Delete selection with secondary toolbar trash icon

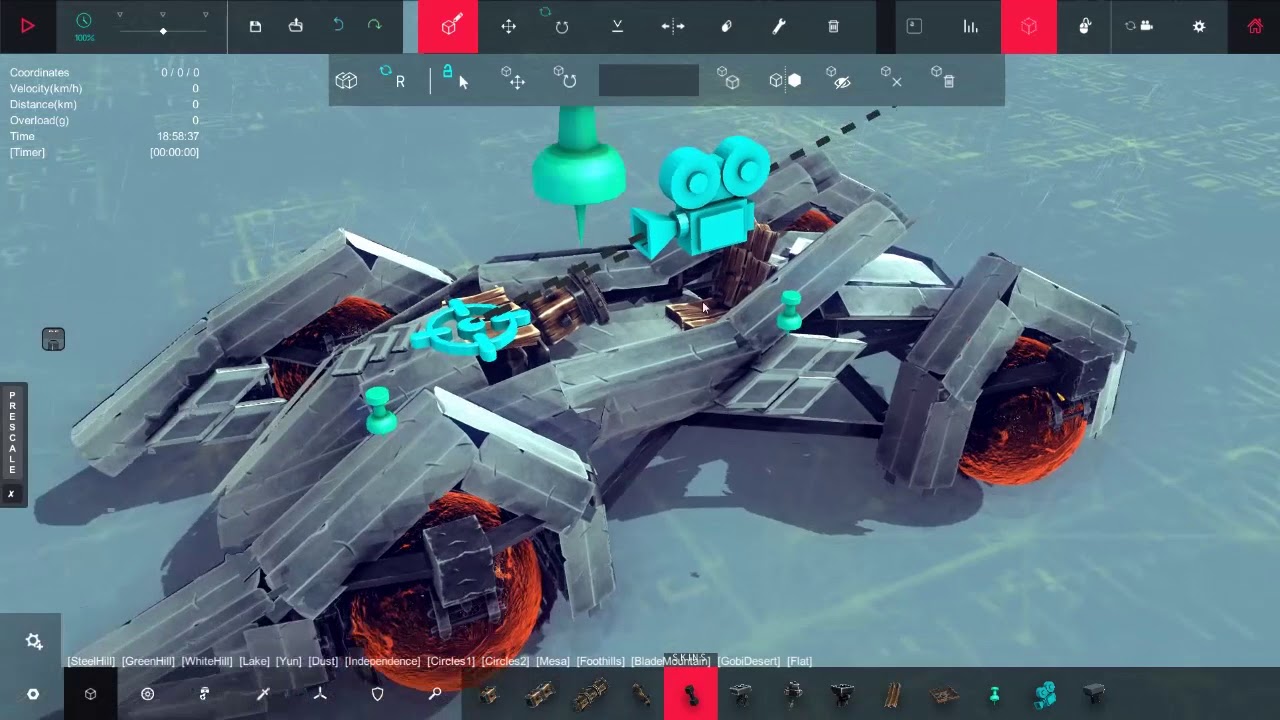pyautogui.click(x=944, y=78)
